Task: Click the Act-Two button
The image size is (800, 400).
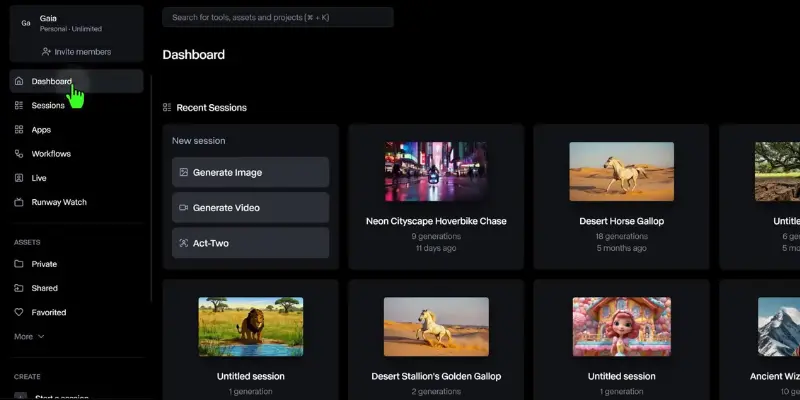Action: click(x=251, y=243)
